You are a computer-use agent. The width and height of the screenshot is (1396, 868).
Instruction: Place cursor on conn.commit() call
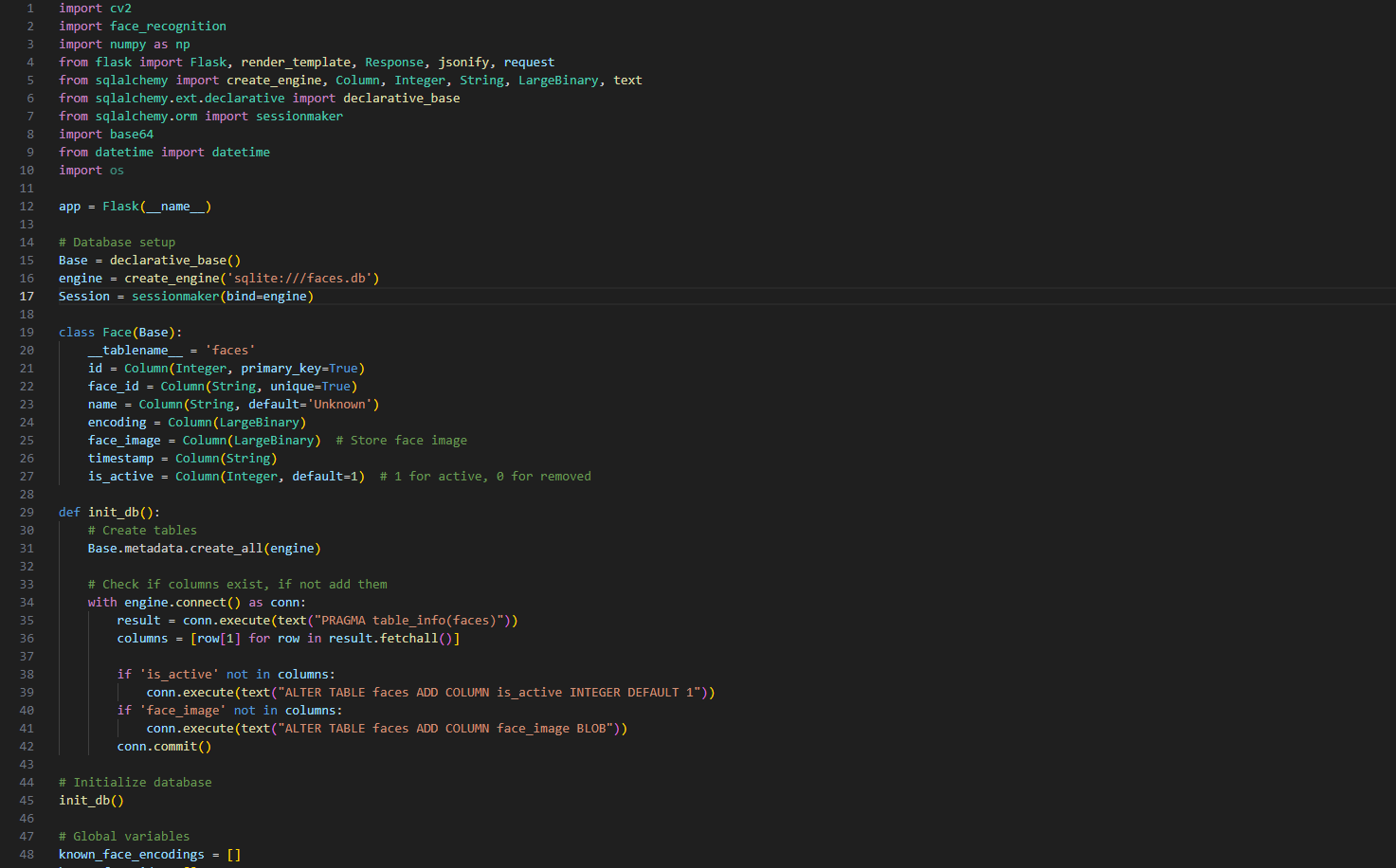coord(164,747)
